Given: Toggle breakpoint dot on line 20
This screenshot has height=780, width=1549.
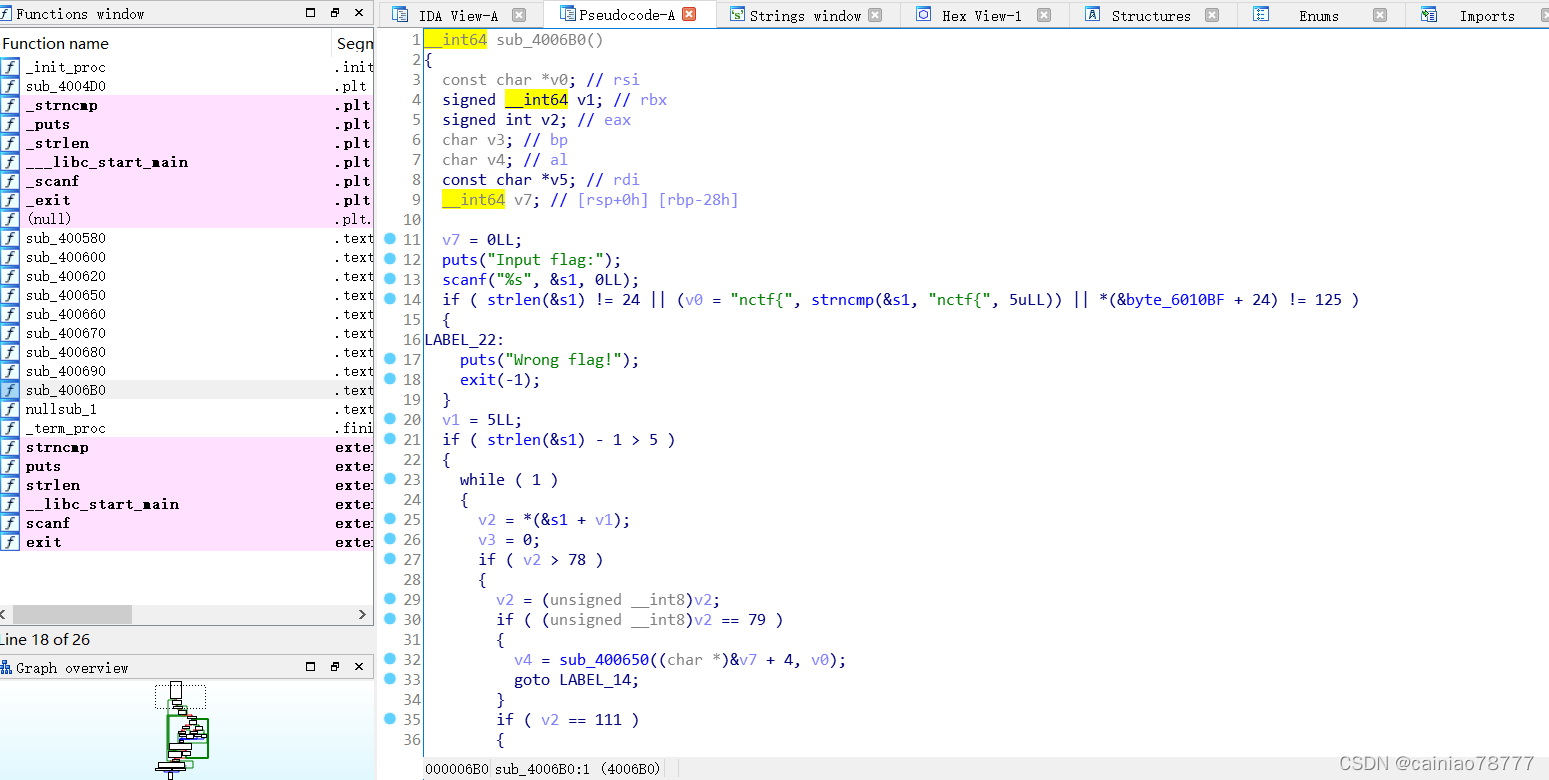Looking at the screenshot, I should click(x=390, y=418).
